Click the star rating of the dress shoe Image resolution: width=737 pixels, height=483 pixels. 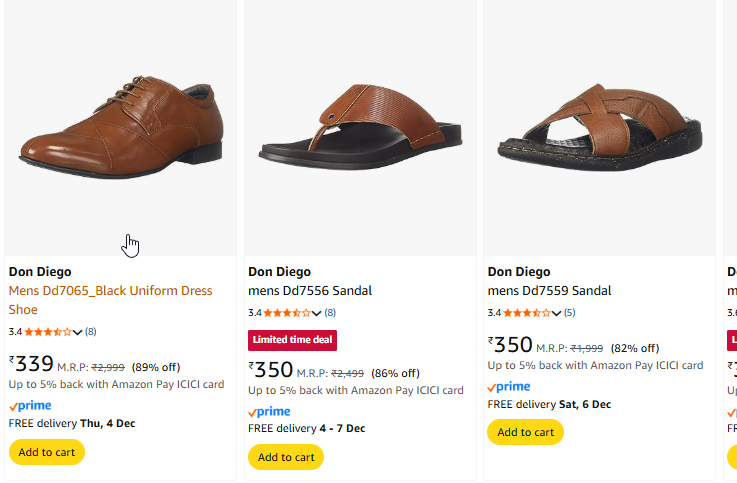point(47,332)
